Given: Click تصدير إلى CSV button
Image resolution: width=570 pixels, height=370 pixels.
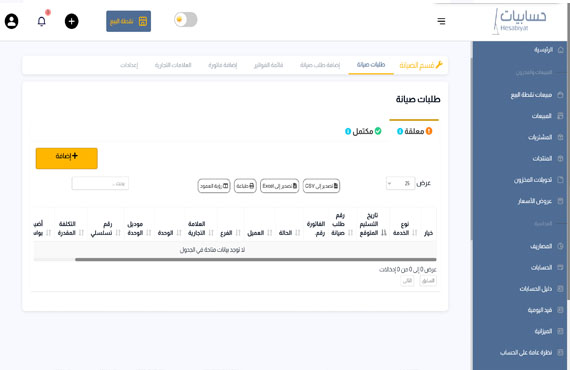Looking at the screenshot, I should [x=321, y=186].
